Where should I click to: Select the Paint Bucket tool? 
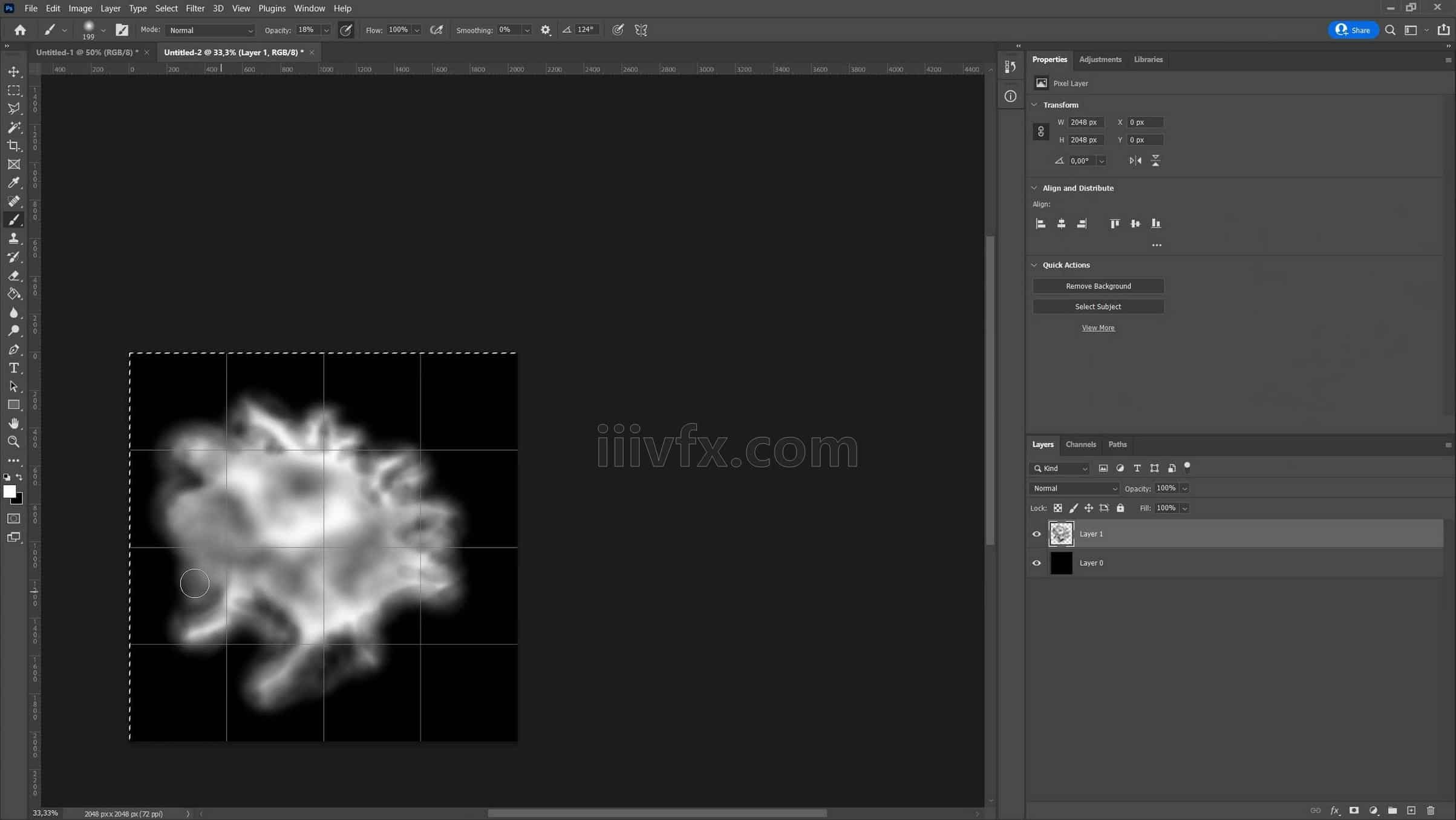[14, 294]
